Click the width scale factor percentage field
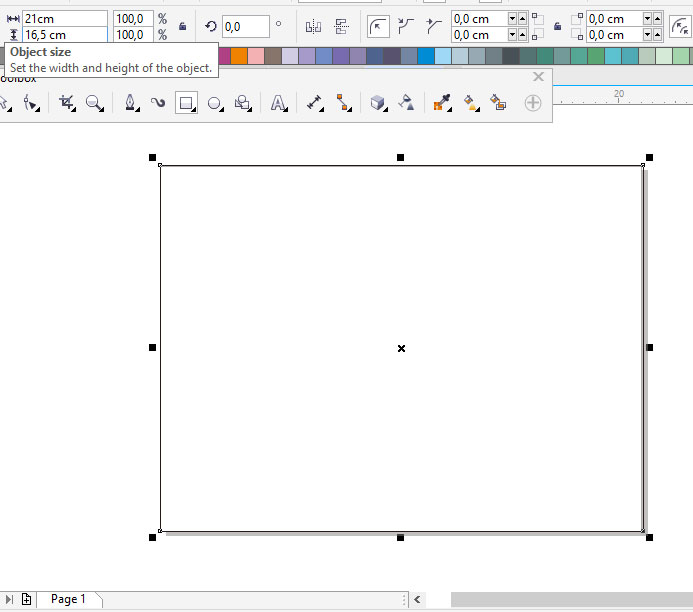The width and height of the screenshot is (693, 612). [133, 19]
